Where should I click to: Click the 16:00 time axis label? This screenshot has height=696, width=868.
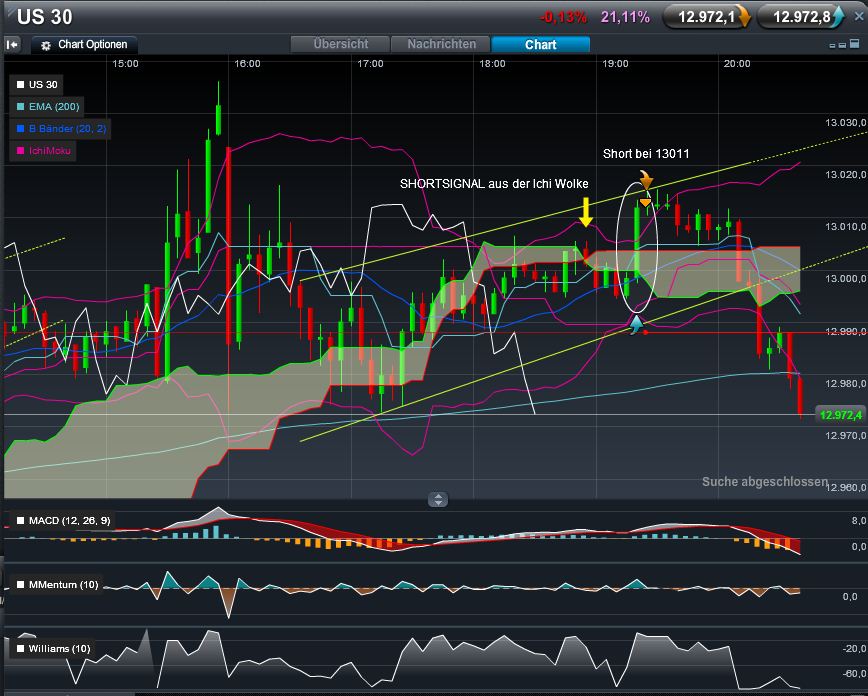(247, 64)
